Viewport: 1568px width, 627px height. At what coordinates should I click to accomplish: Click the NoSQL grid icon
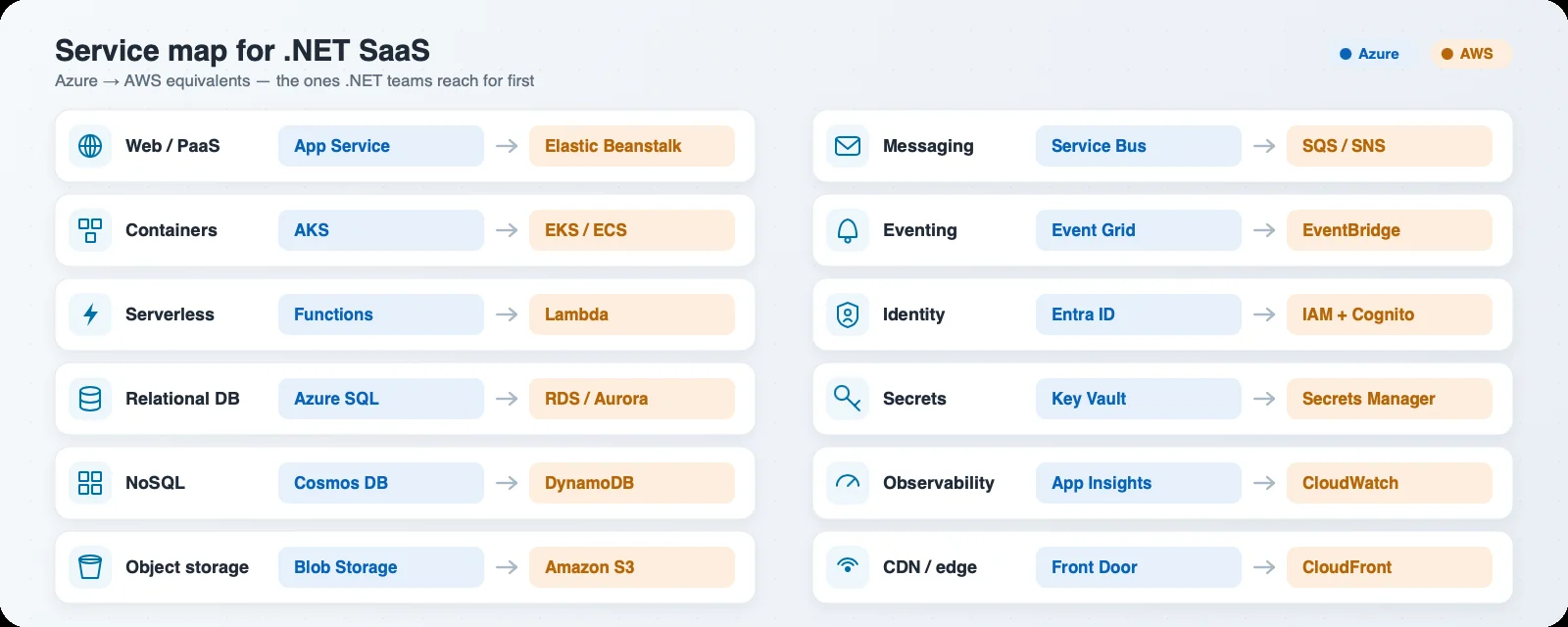(x=90, y=483)
